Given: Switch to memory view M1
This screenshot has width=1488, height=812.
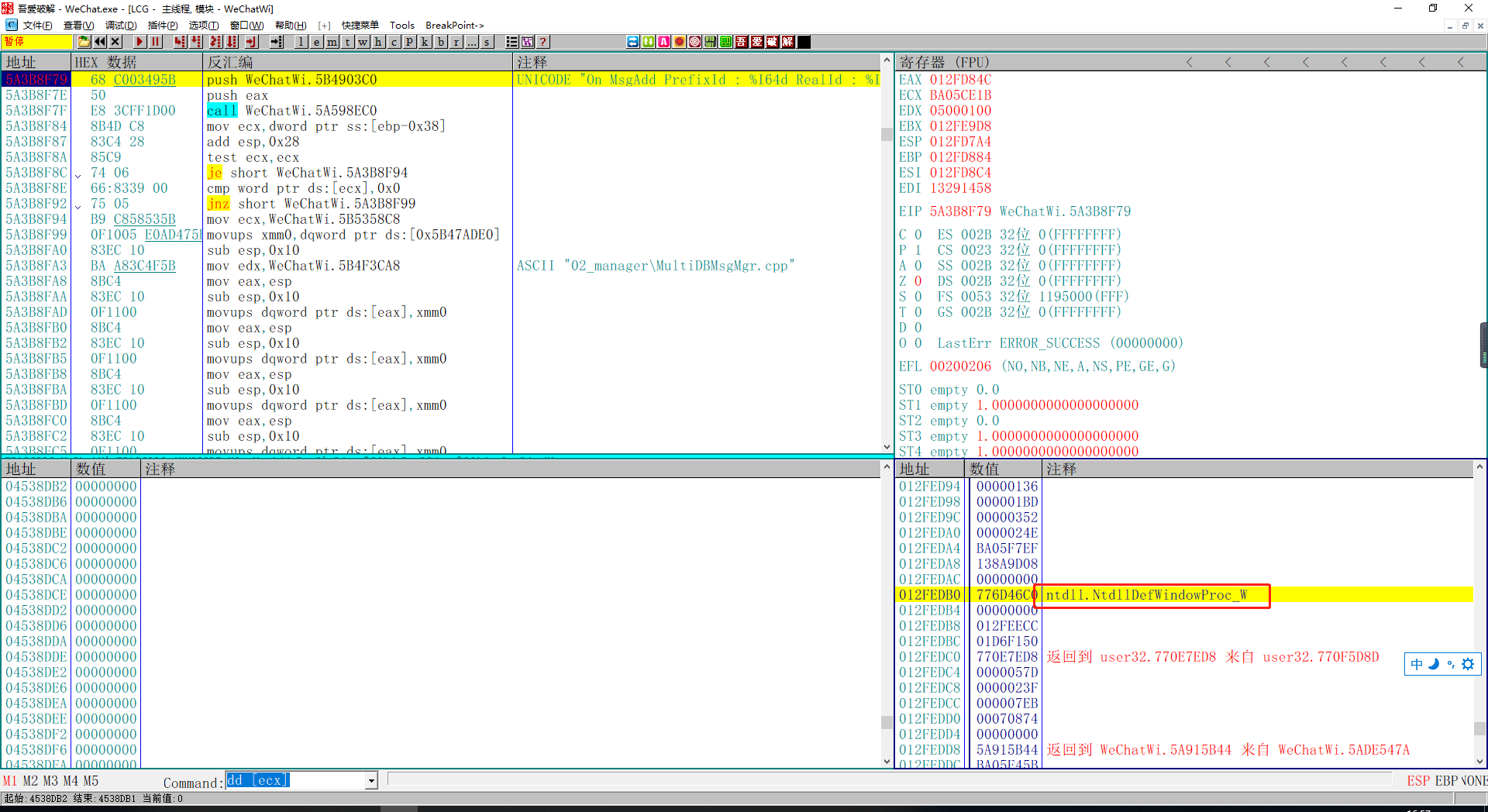Looking at the screenshot, I should tap(10, 781).
